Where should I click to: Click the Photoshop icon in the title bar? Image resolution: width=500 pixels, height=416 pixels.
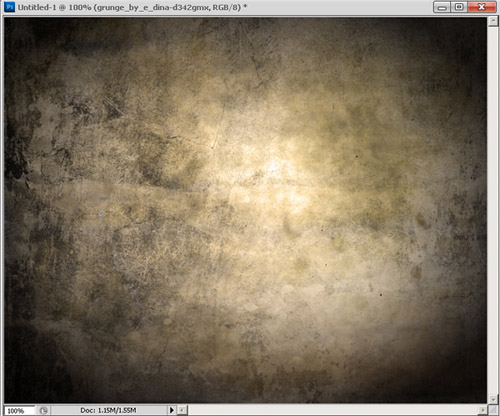(x=9, y=7)
